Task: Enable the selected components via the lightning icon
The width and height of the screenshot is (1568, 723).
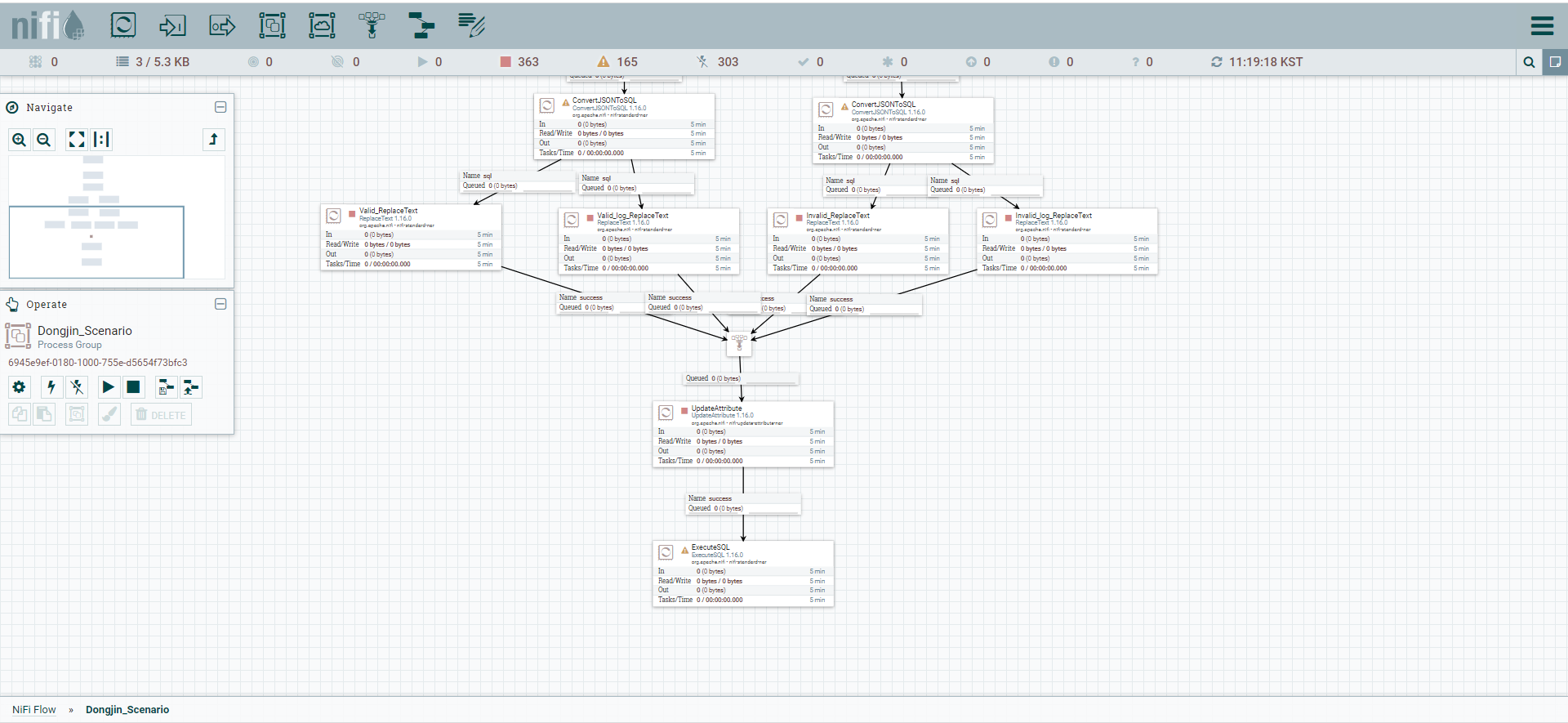Action: coord(51,387)
